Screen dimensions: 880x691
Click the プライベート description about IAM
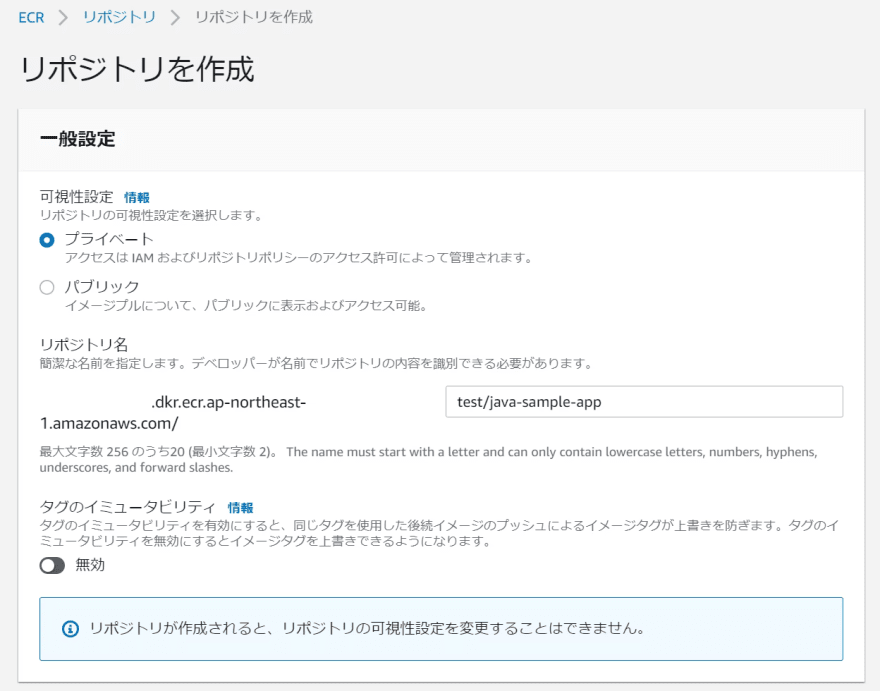[299, 258]
